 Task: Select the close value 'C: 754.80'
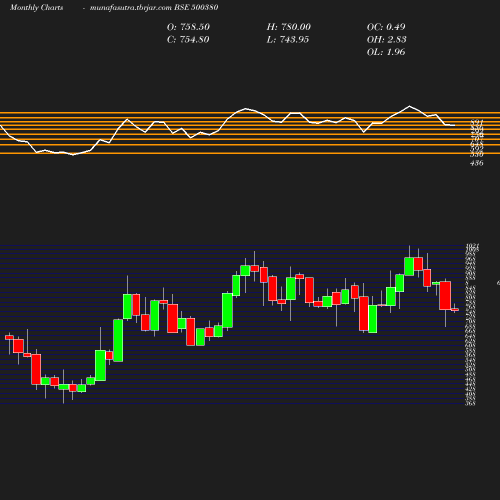point(188,40)
